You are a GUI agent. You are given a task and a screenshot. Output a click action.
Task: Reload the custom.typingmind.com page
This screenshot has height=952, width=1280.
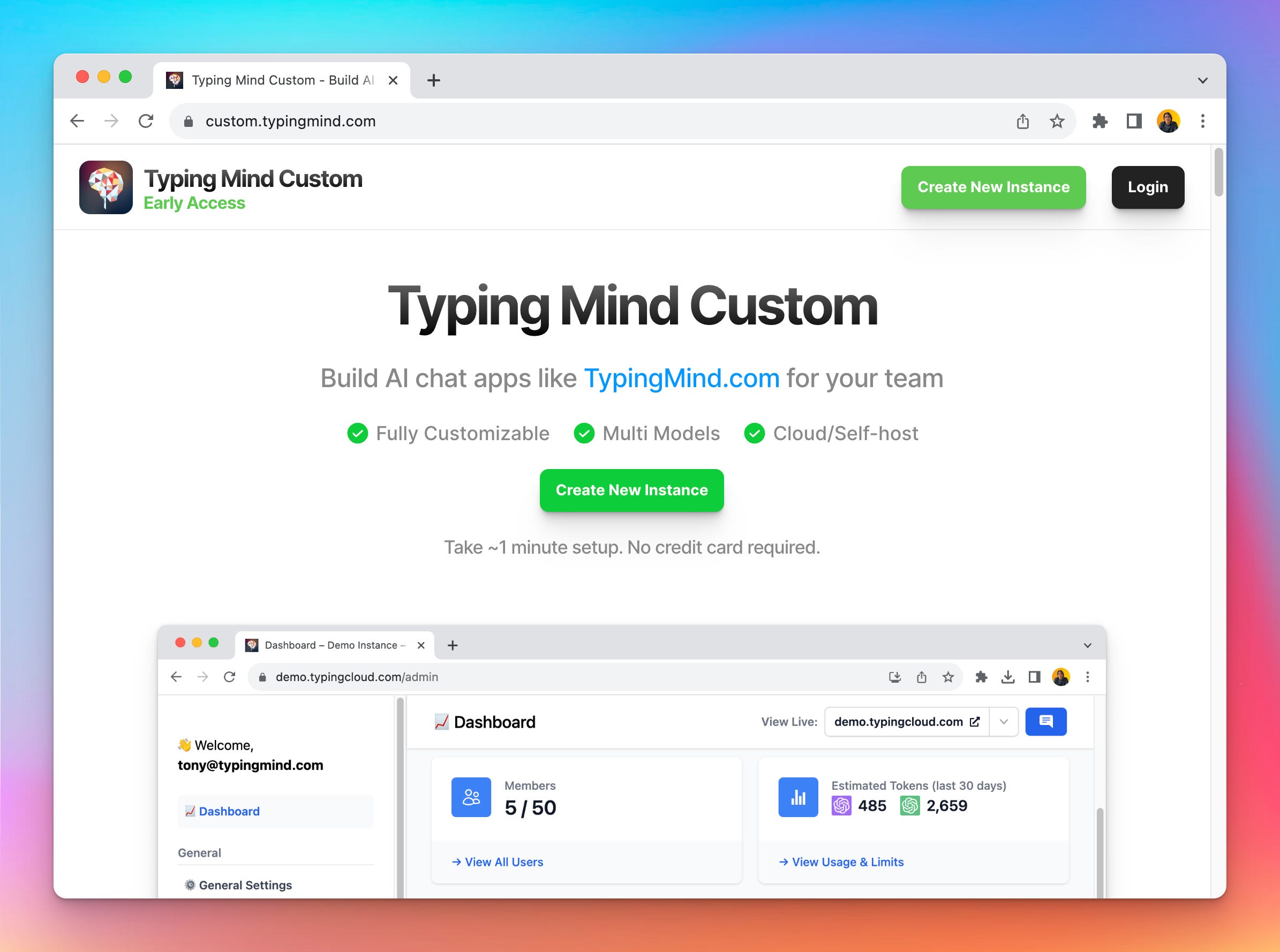pos(146,121)
